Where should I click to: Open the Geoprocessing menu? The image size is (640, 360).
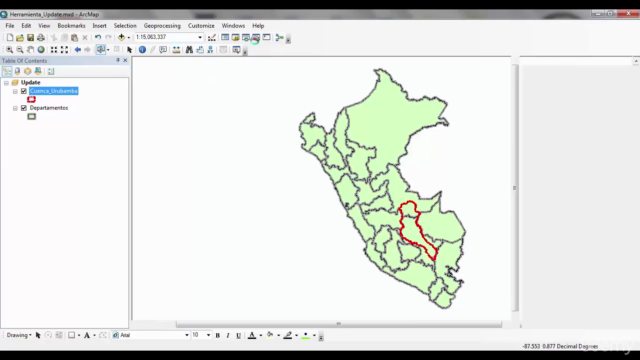(162, 26)
